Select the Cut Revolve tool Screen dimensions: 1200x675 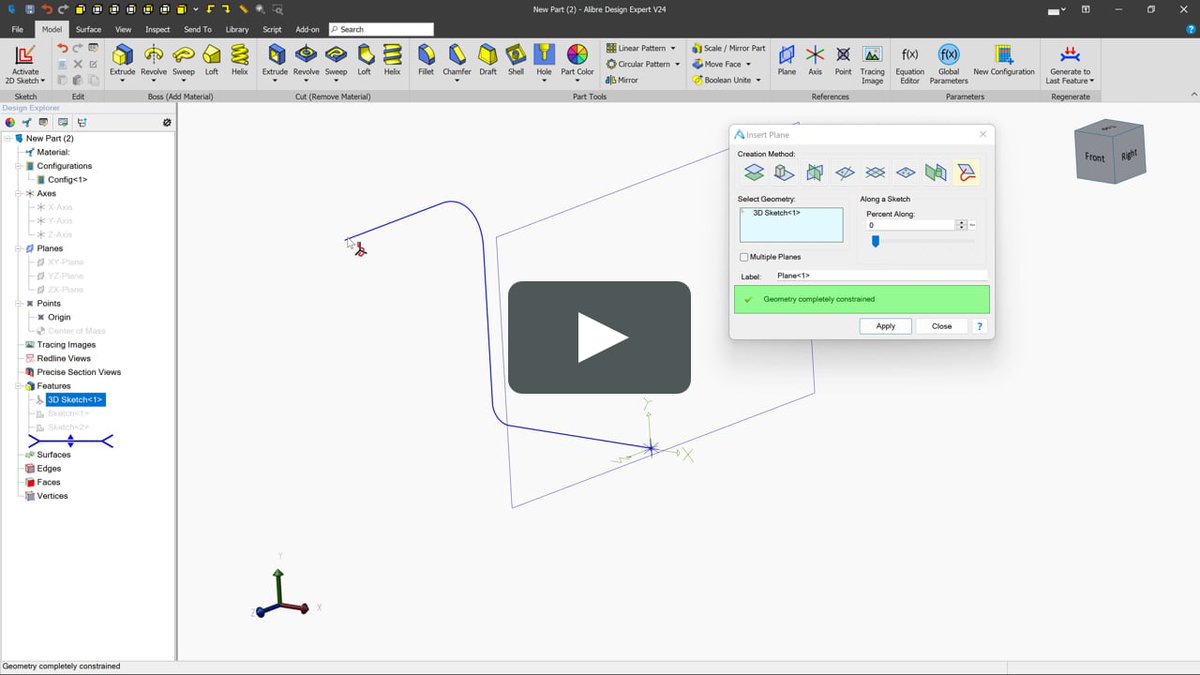[x=306, y=58]
